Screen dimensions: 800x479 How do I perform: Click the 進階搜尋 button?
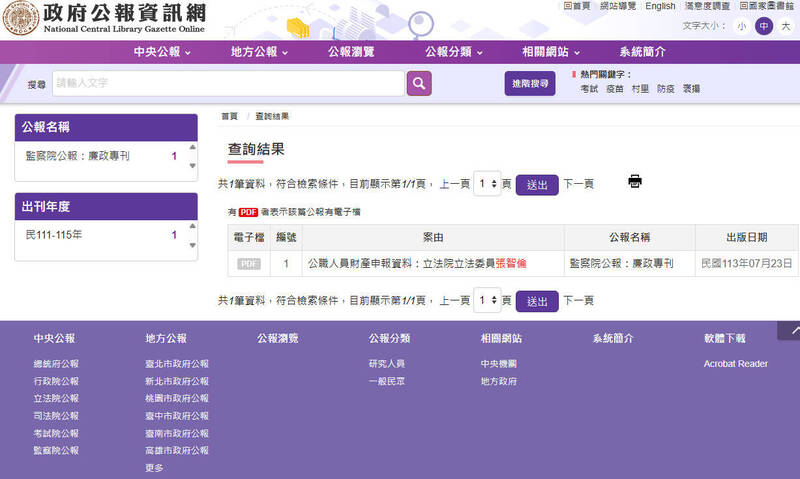[x=530, y=84]
